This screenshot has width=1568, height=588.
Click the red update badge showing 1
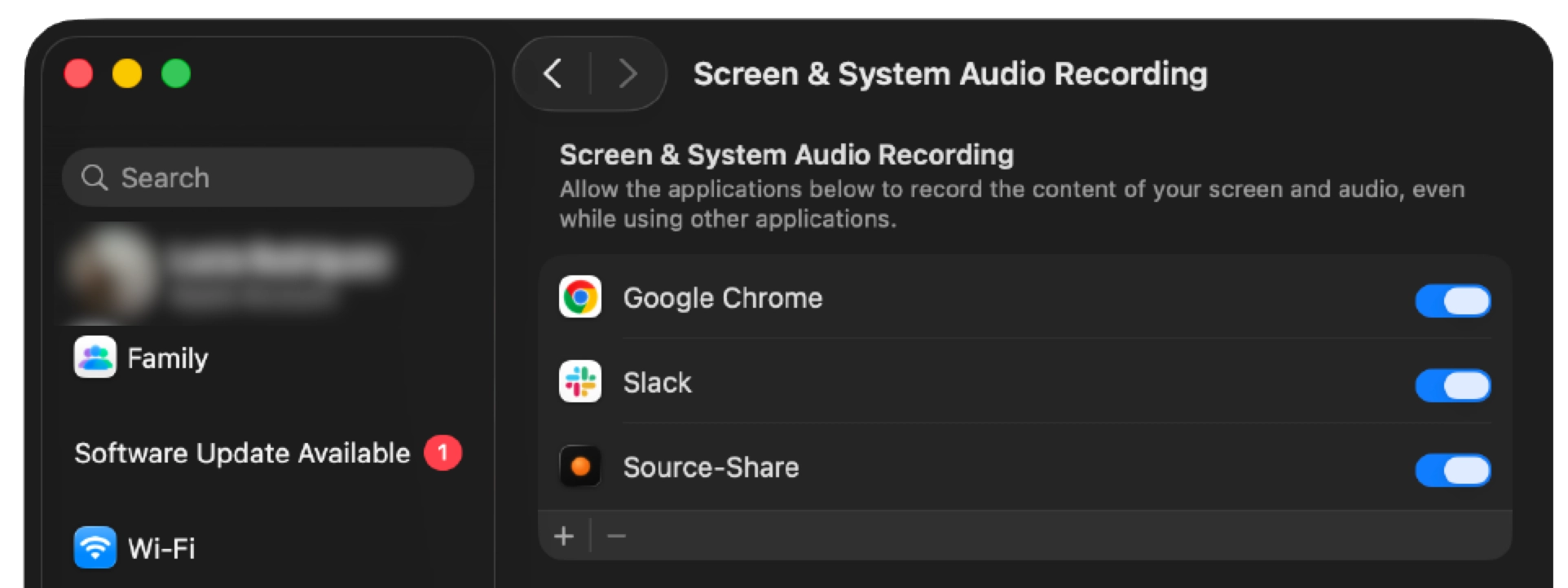(443, 452)
